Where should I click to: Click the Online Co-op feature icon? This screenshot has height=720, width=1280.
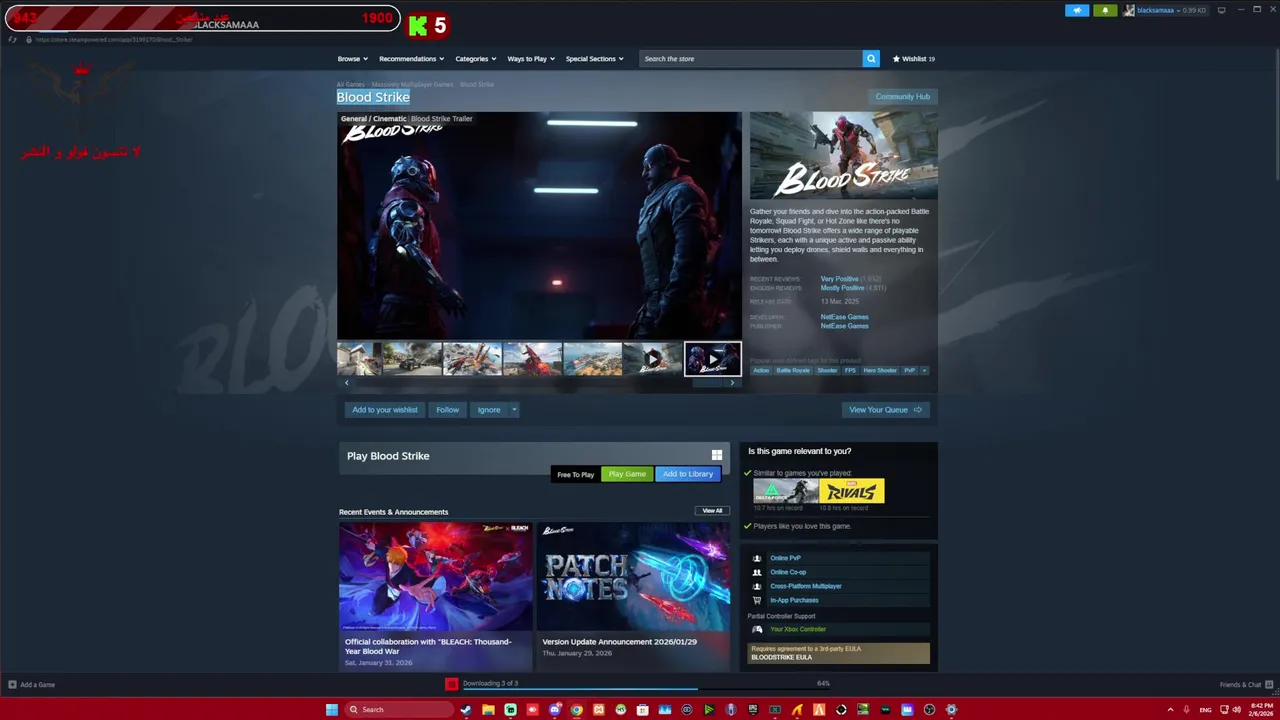click(x=757, y=572)
